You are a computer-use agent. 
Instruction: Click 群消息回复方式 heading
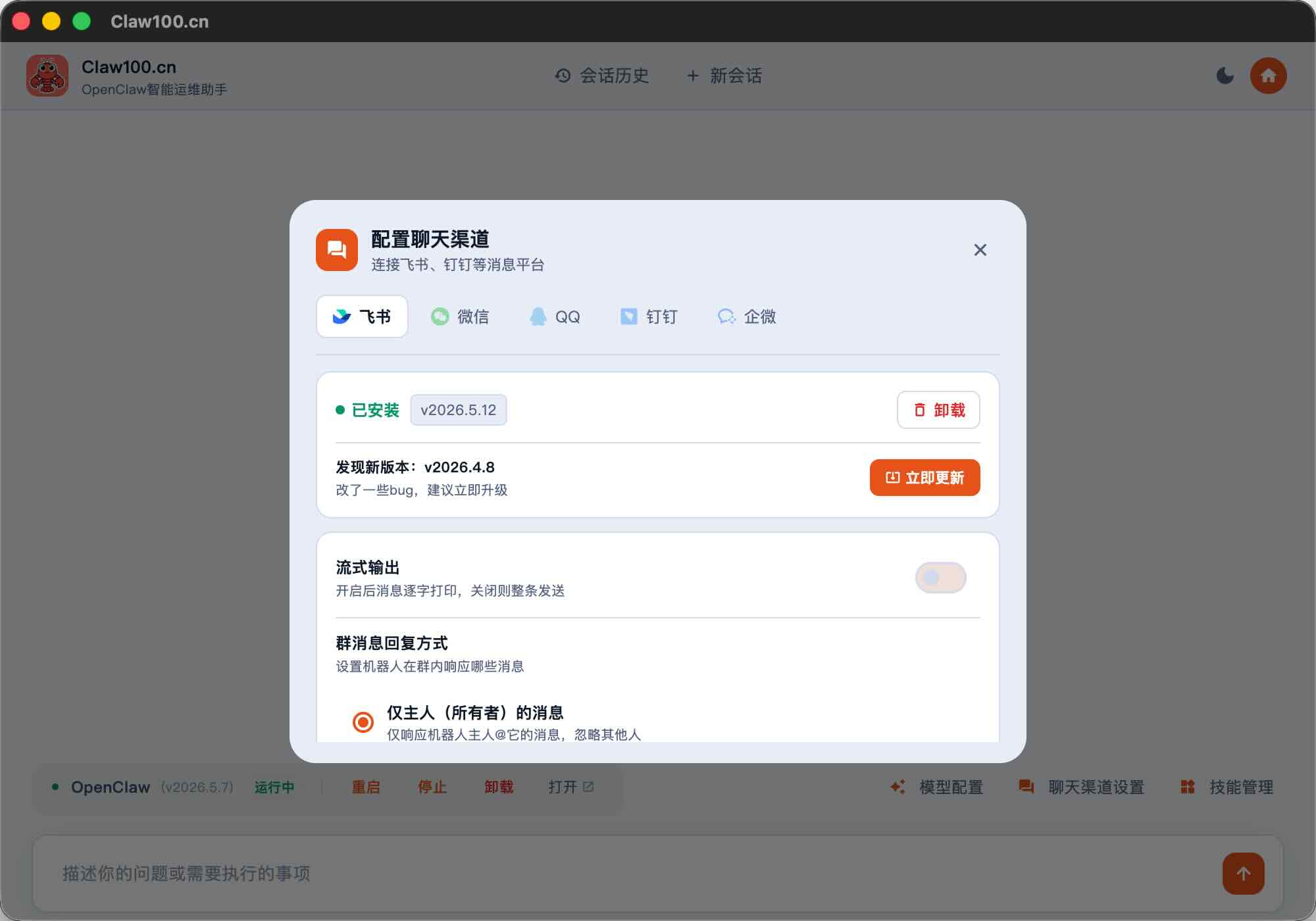(392, 643)
